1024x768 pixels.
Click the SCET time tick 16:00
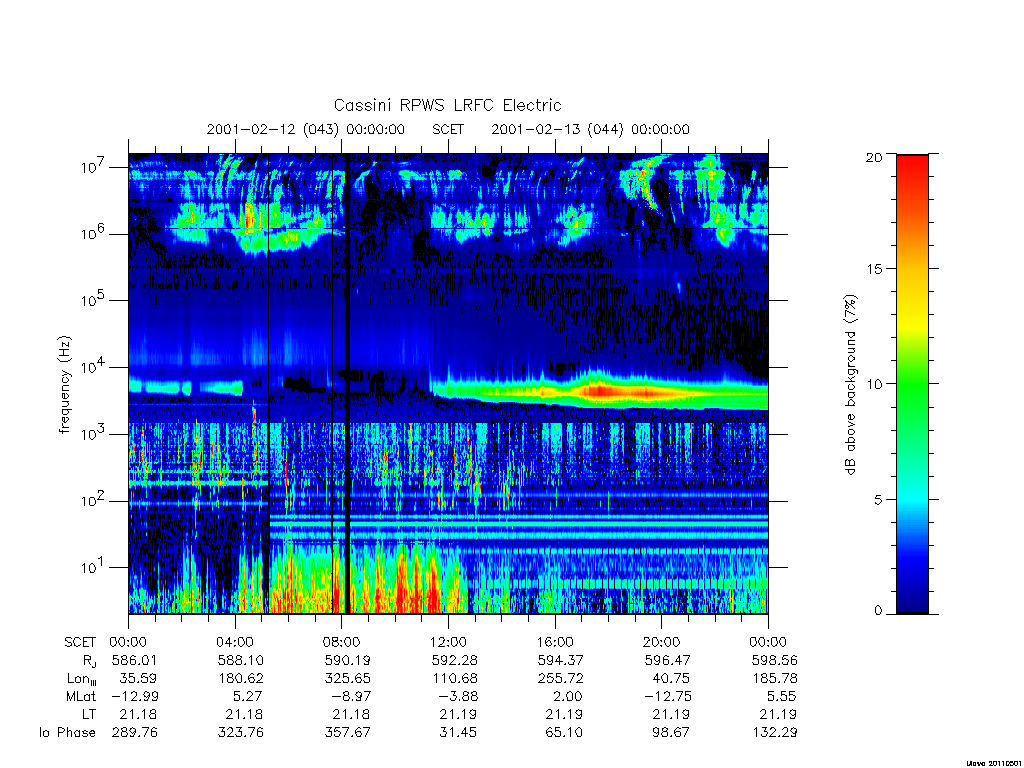(x=554, y=642)
